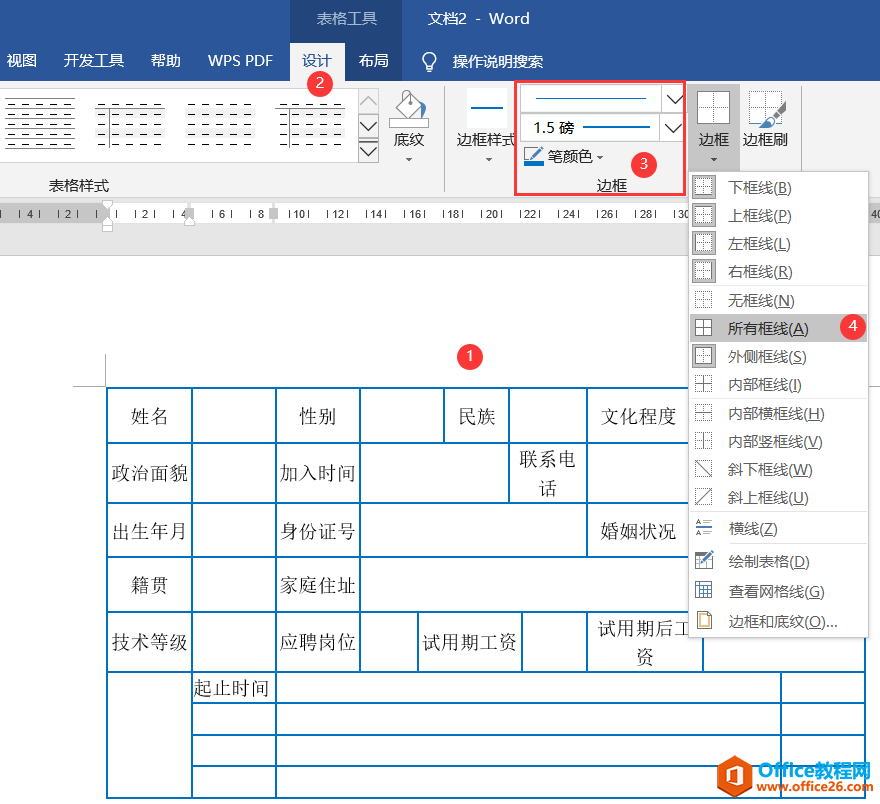Open the 视图 View tab

[x=21, y=61]
